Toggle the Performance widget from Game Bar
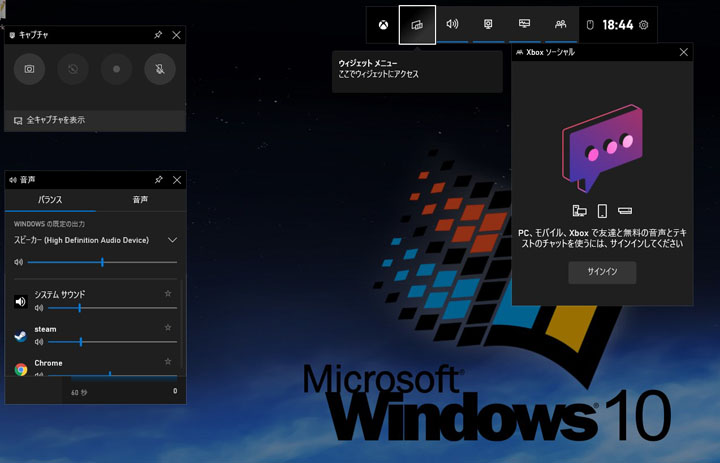 coord(524,25)
